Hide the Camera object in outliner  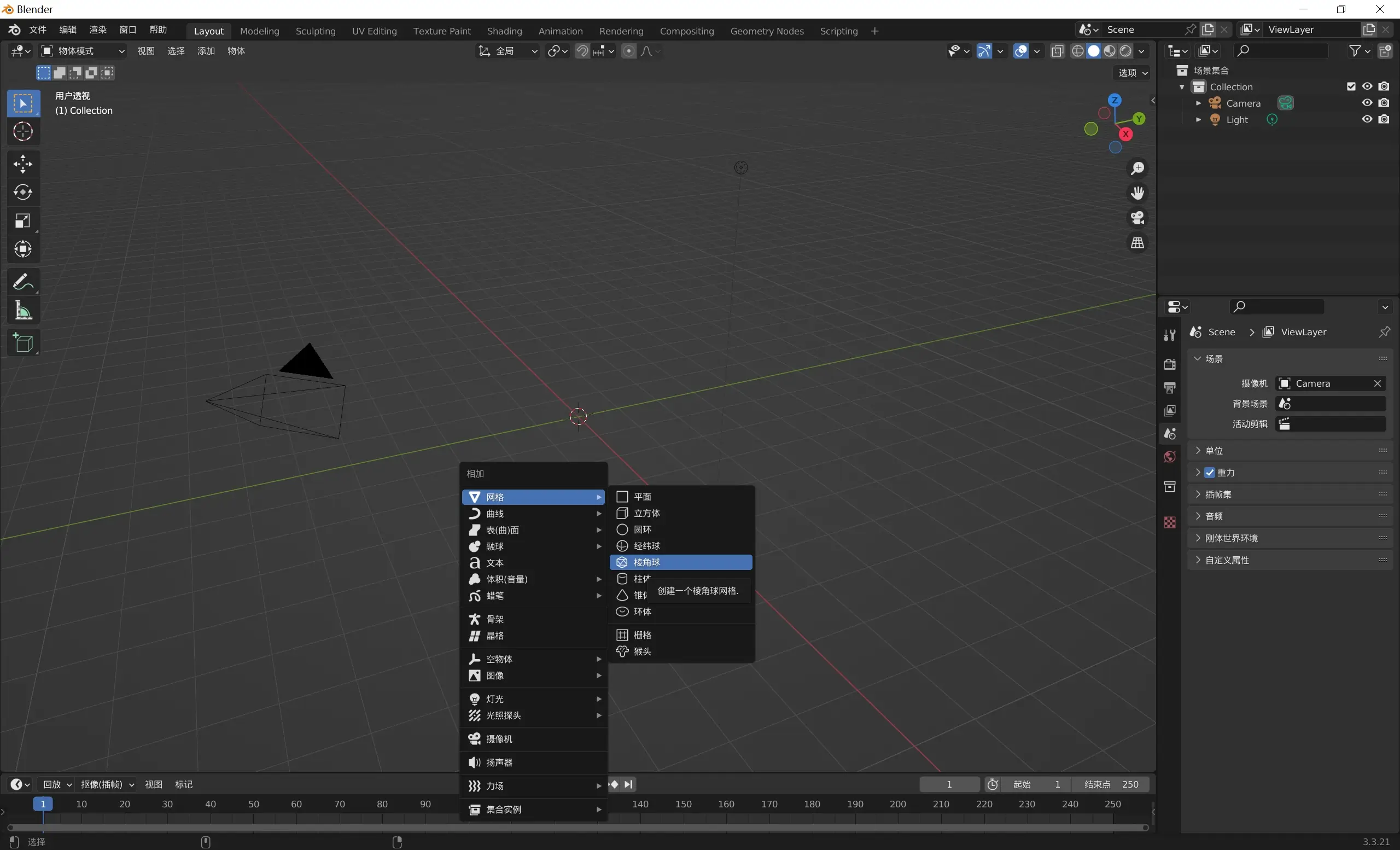point(1367,103)
